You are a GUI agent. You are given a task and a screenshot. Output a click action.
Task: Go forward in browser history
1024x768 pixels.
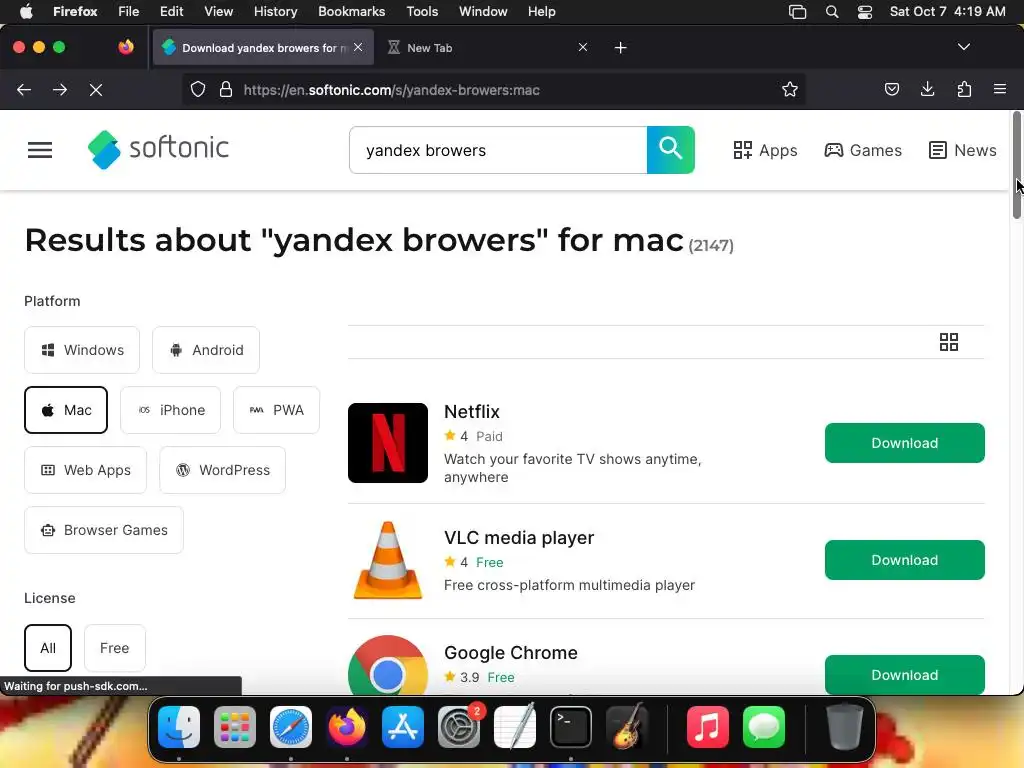pyautogui.click(x=60, y=89)
